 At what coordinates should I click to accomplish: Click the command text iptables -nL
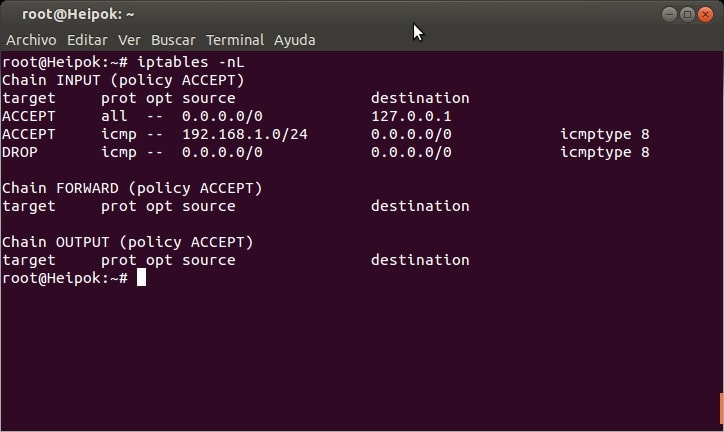coord(191,62)
